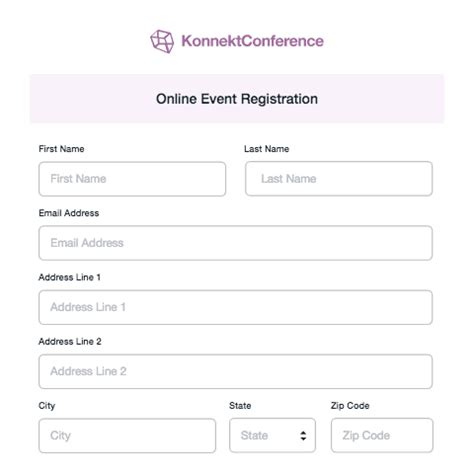The image size is (474, 474).
Task: Focus the Last Name input field
Action: 339,179
